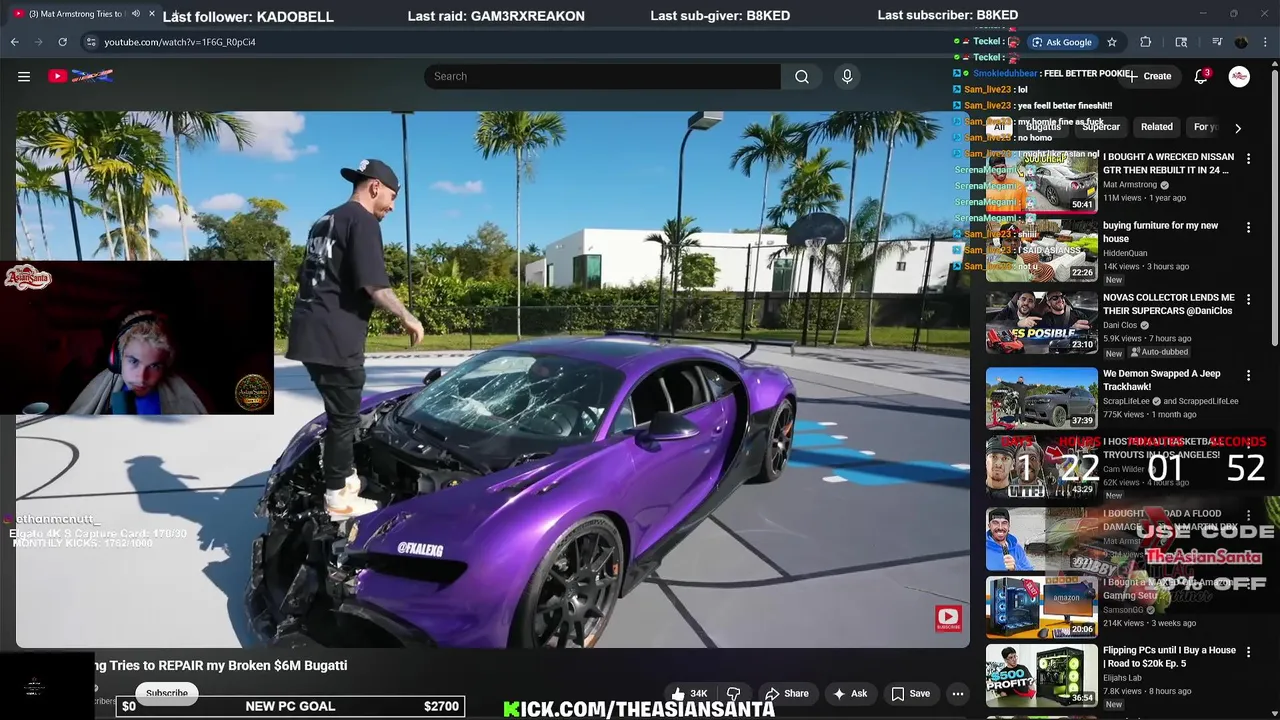Show more filter chips with right chevron
The height and width of the screenshot is (720, 1280).
click(1237, 128)
